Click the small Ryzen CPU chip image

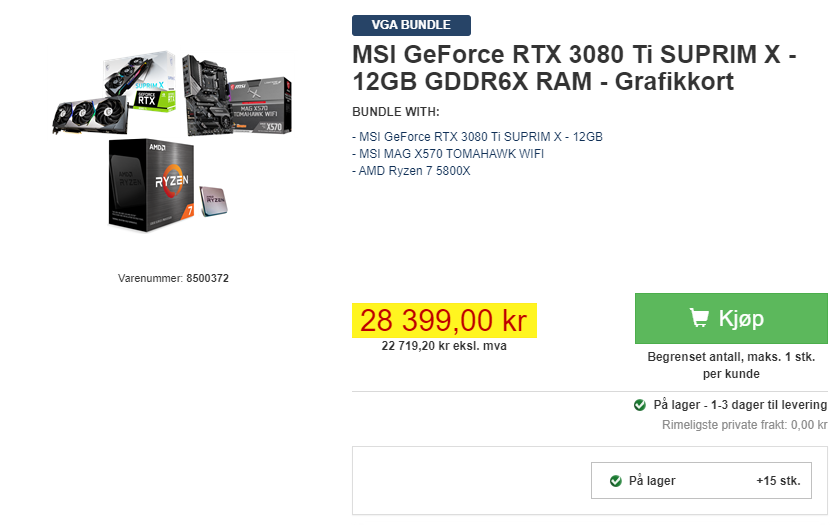coord(213,201)
